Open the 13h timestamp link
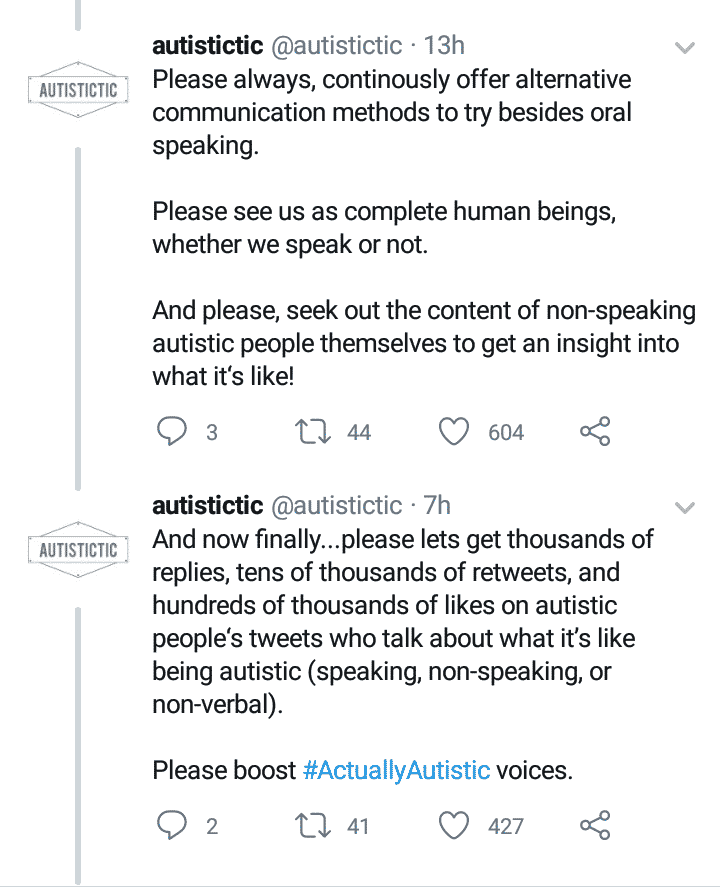The height and width of the screenshot is (889, 720). tap(445, 46)
